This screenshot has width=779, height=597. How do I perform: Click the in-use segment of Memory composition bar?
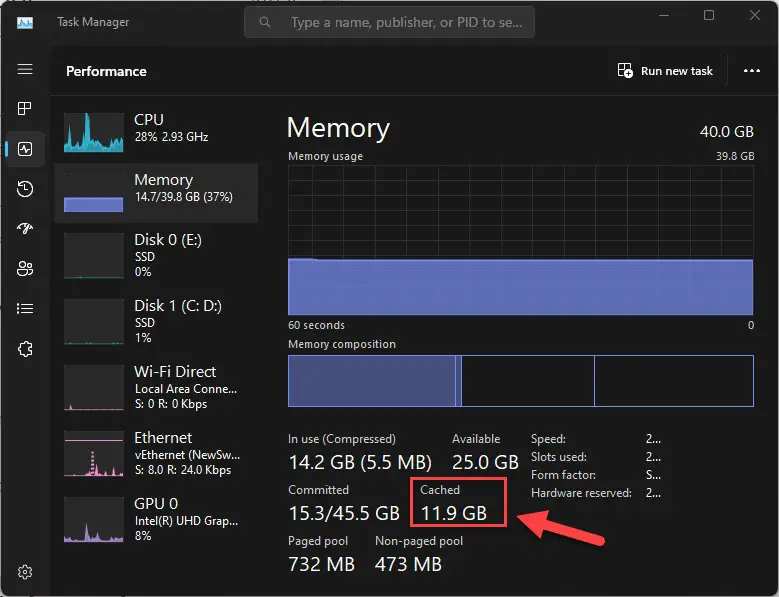[x=372, y=381]
